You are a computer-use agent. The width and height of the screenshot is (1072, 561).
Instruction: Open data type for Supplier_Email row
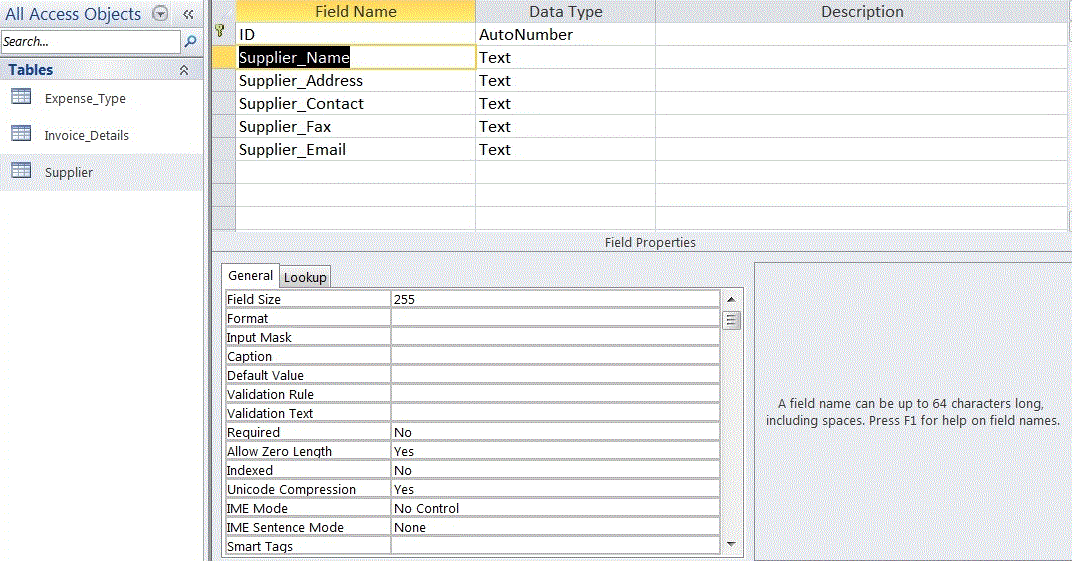565,150
